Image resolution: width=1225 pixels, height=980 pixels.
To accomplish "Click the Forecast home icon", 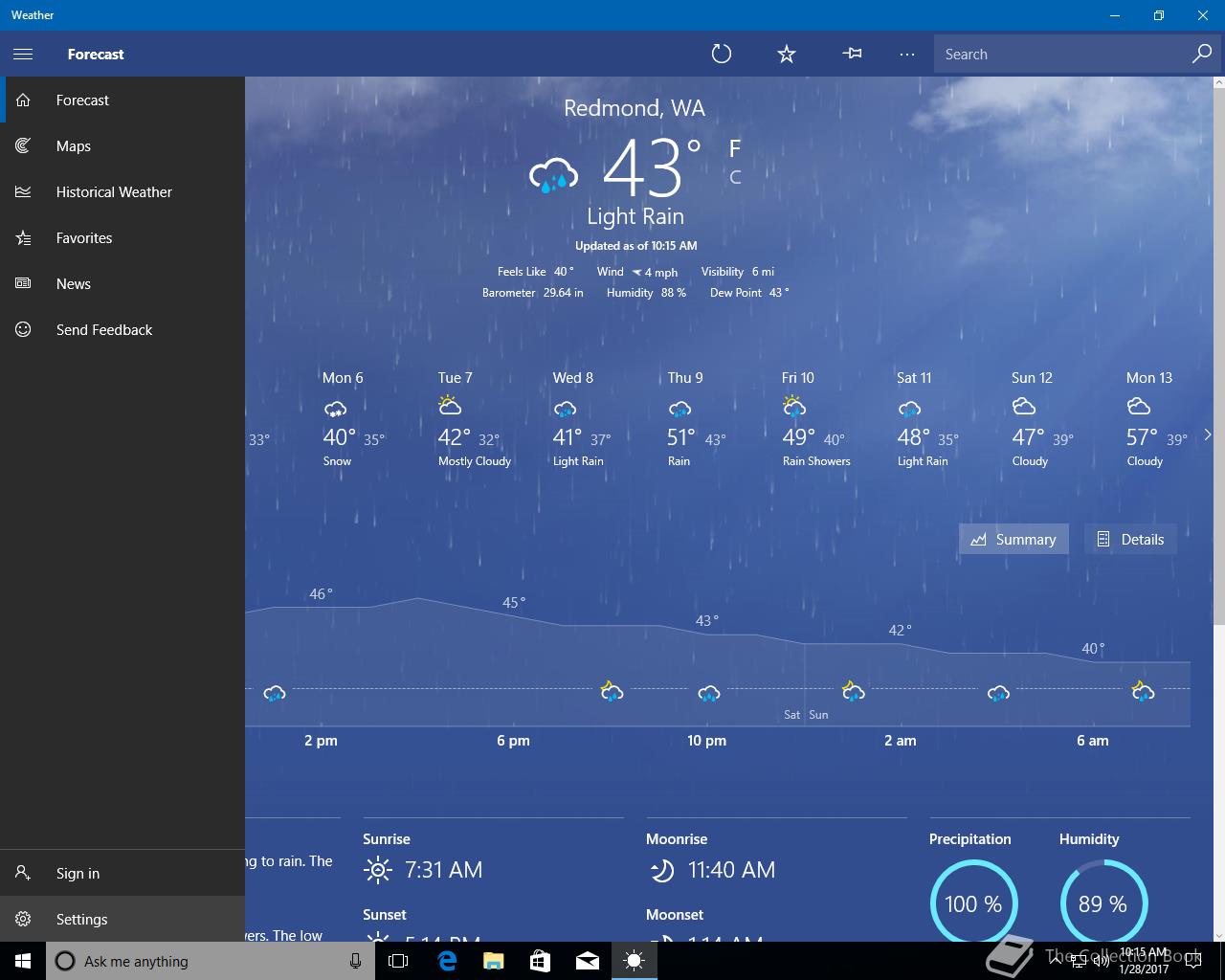I will point(23,100).
